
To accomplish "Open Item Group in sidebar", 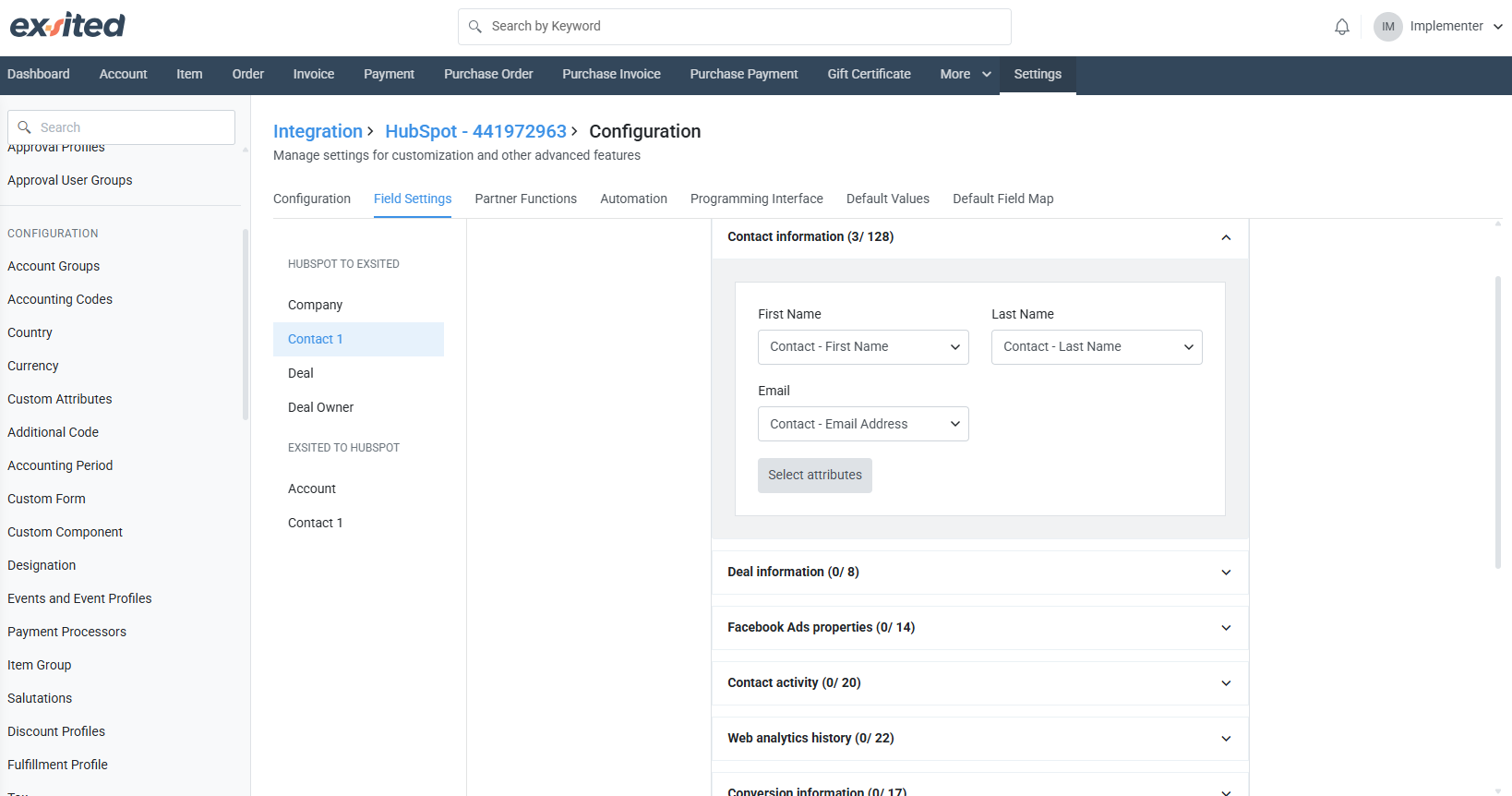I will [39, 665].
